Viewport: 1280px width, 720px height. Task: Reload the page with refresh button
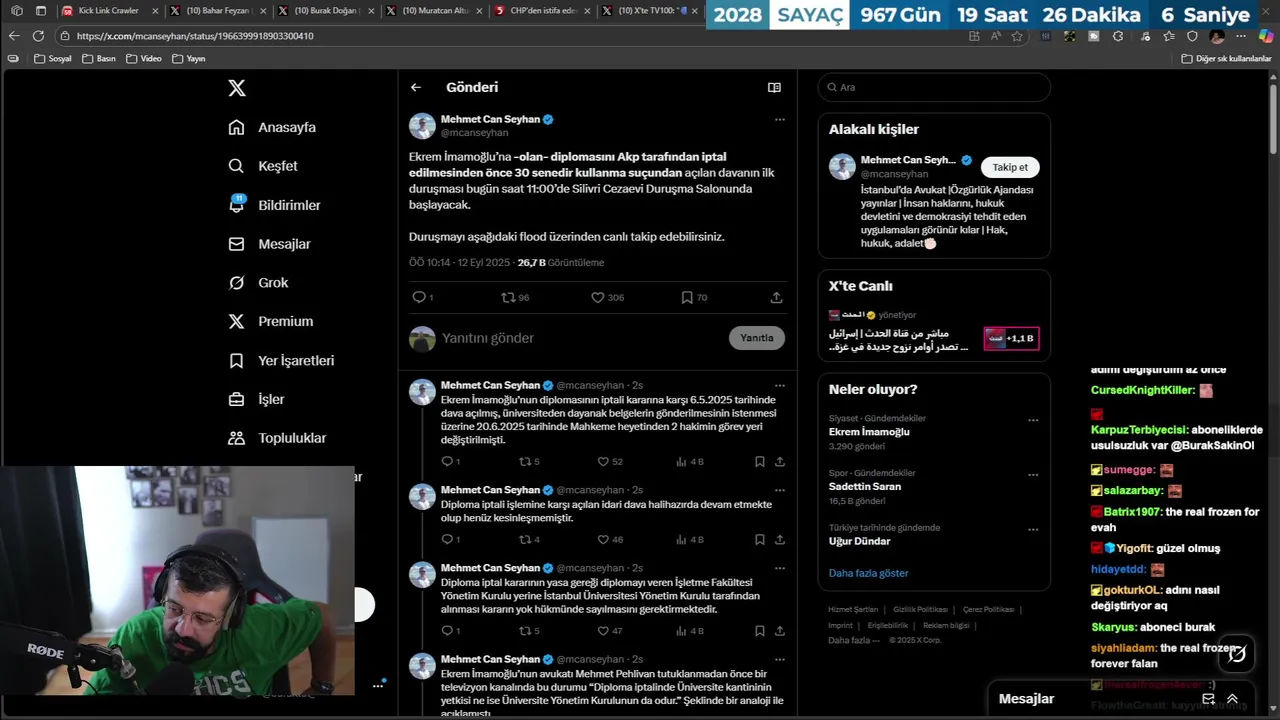tap(38, 35)
